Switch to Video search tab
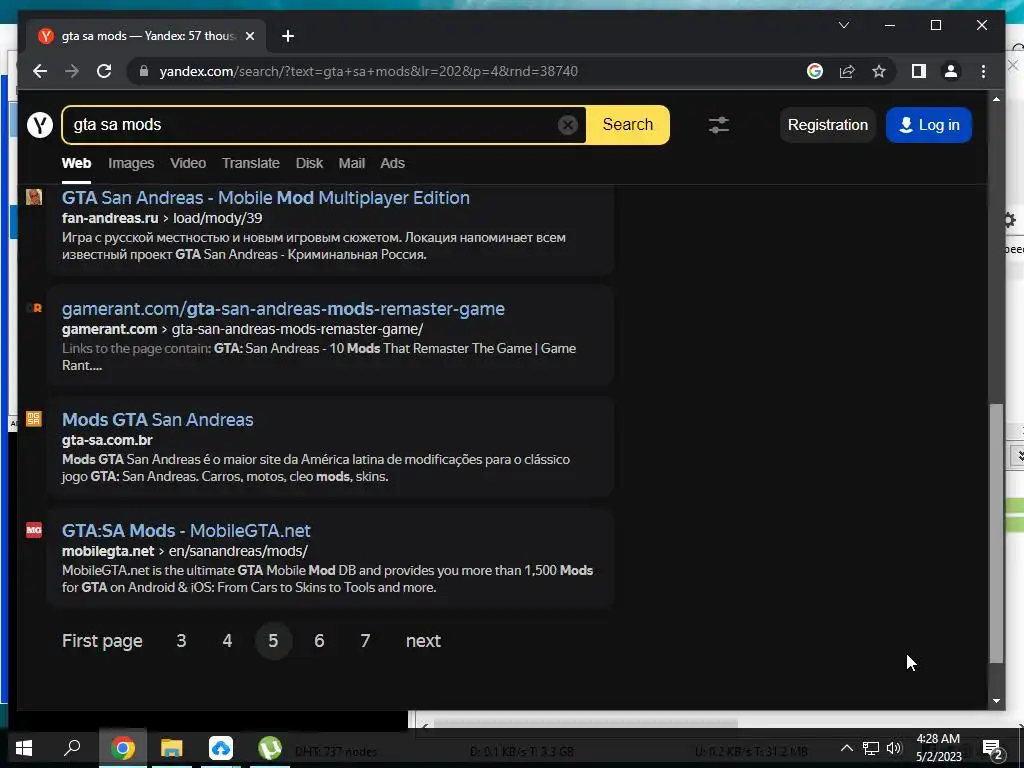 coord(188,163)
